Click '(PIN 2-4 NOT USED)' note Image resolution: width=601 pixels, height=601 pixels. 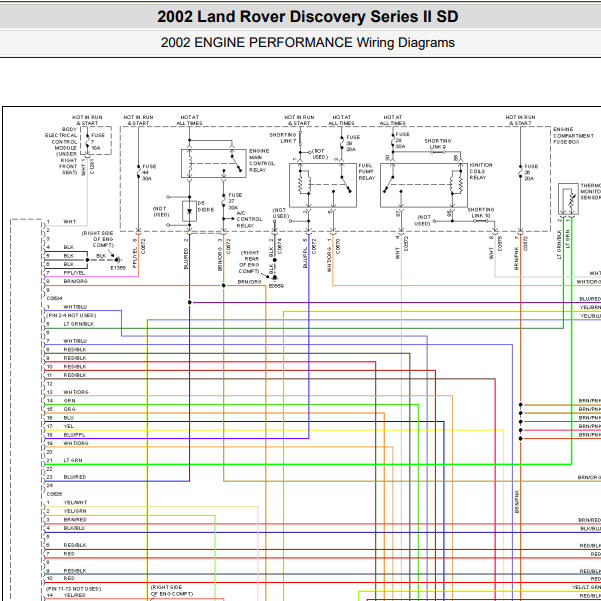click(71, 315)
